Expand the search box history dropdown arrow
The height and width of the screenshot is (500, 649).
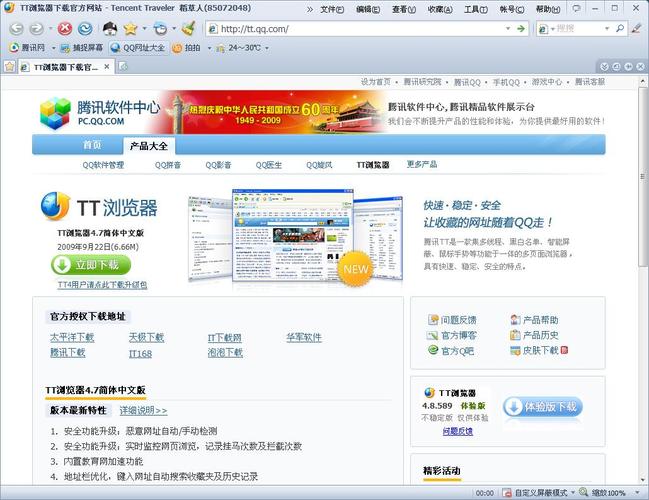607,29
